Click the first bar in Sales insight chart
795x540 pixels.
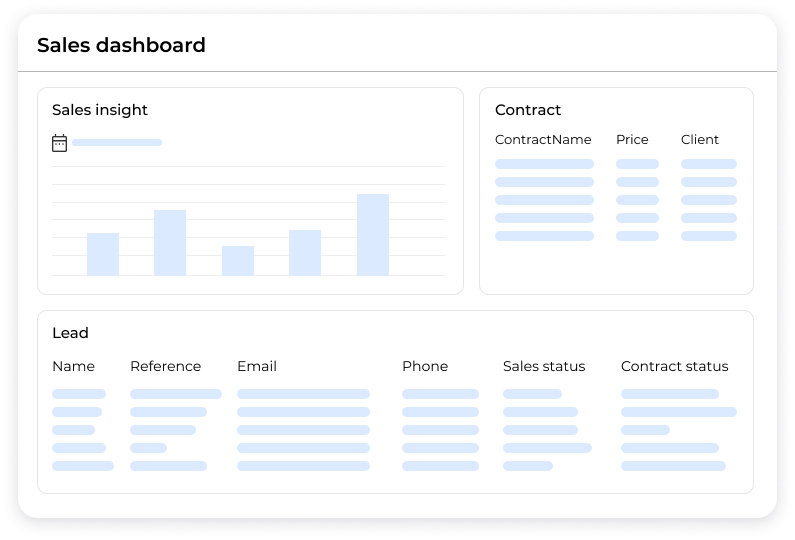[x=103, y=254]
